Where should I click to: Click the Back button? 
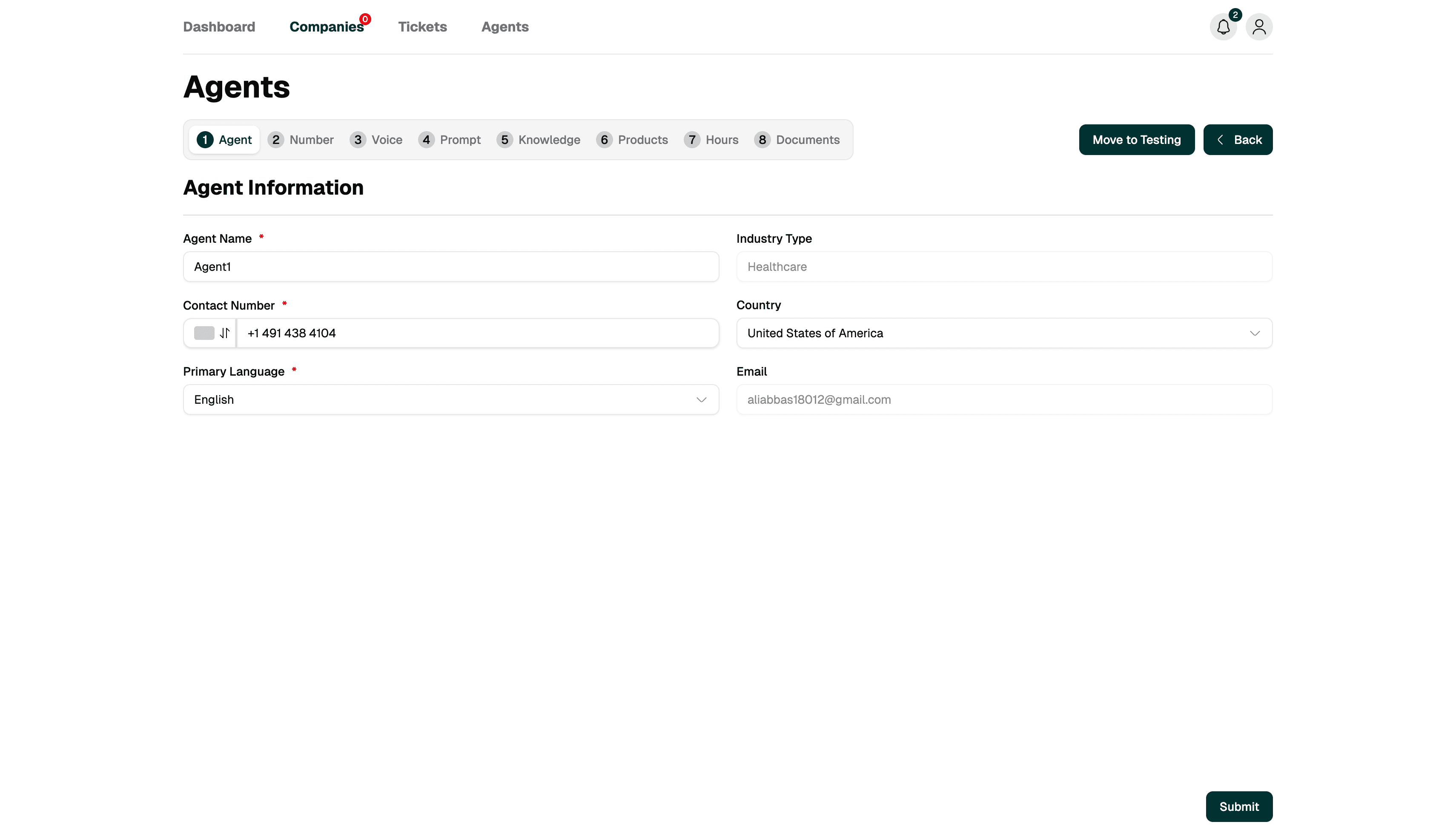[1238, 139]
